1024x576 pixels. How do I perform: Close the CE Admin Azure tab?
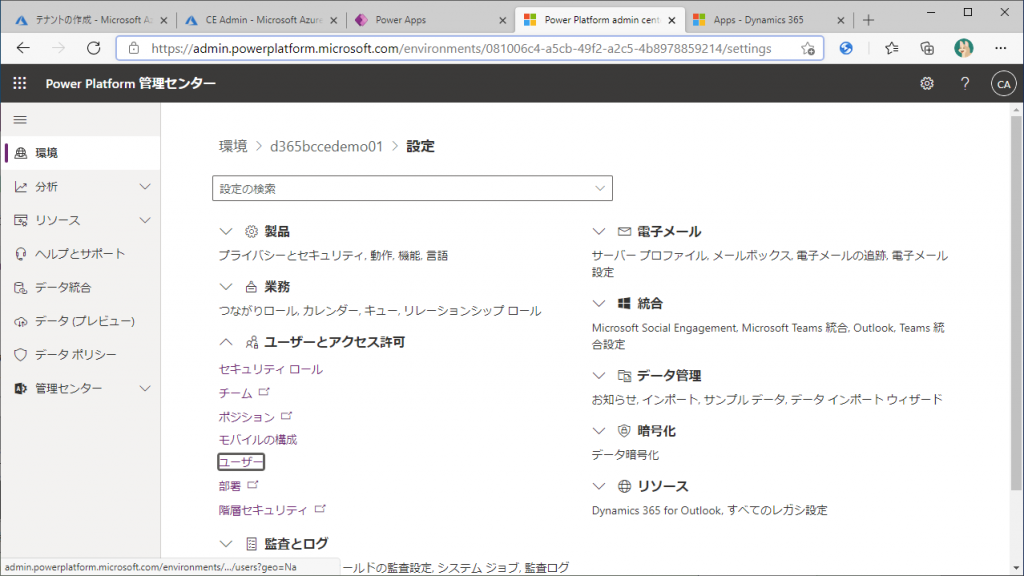(x=334, y=20)
